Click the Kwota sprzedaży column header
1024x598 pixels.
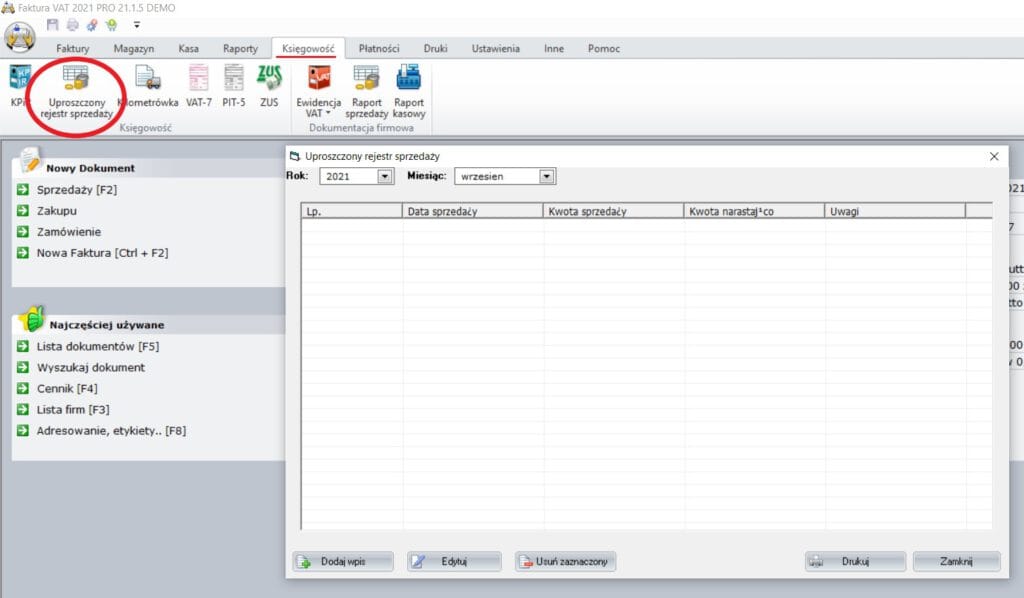tap(613, 211)
